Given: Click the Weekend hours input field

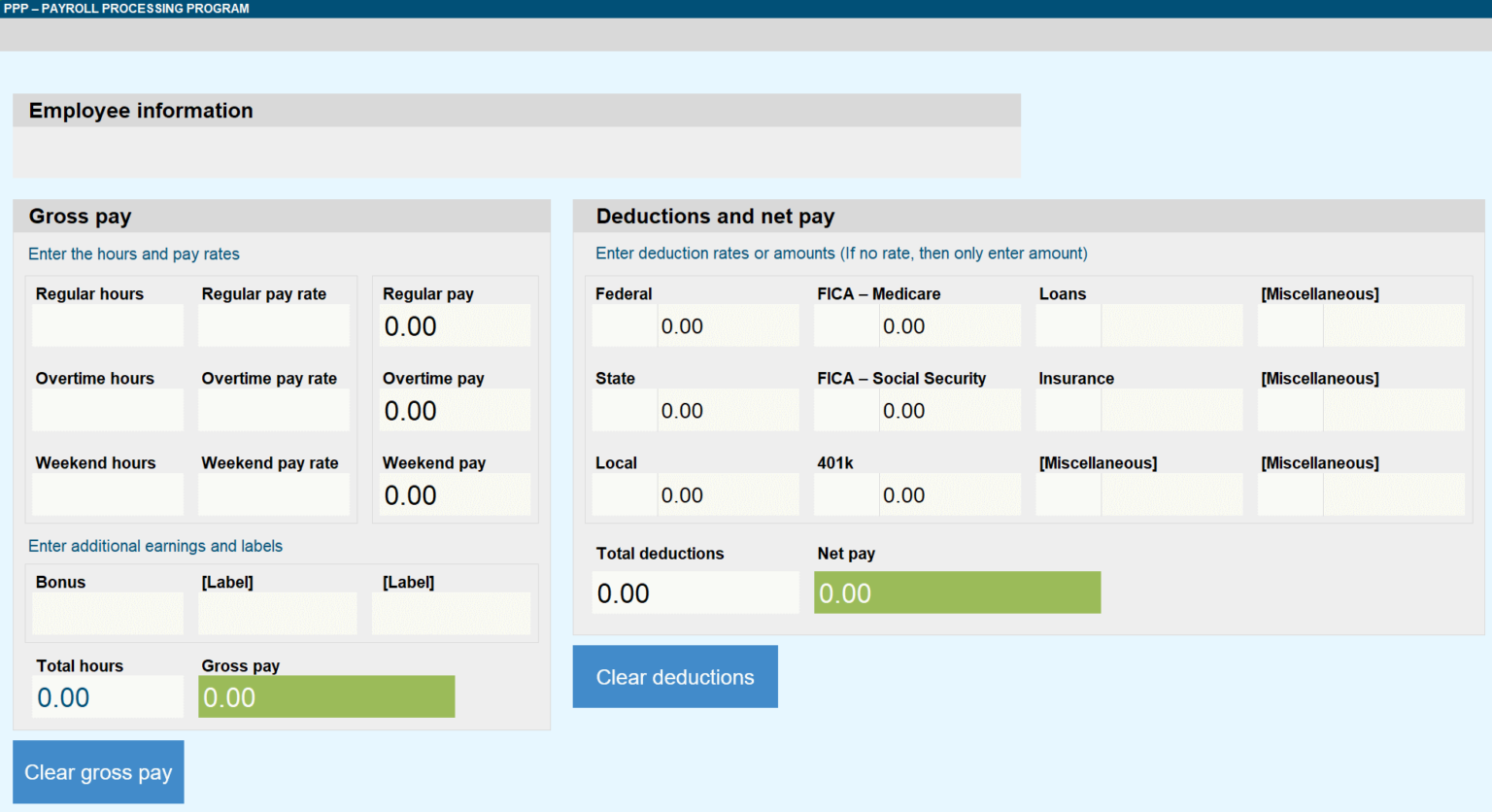Looking at the screenshot, I should (x=108, y=495).
